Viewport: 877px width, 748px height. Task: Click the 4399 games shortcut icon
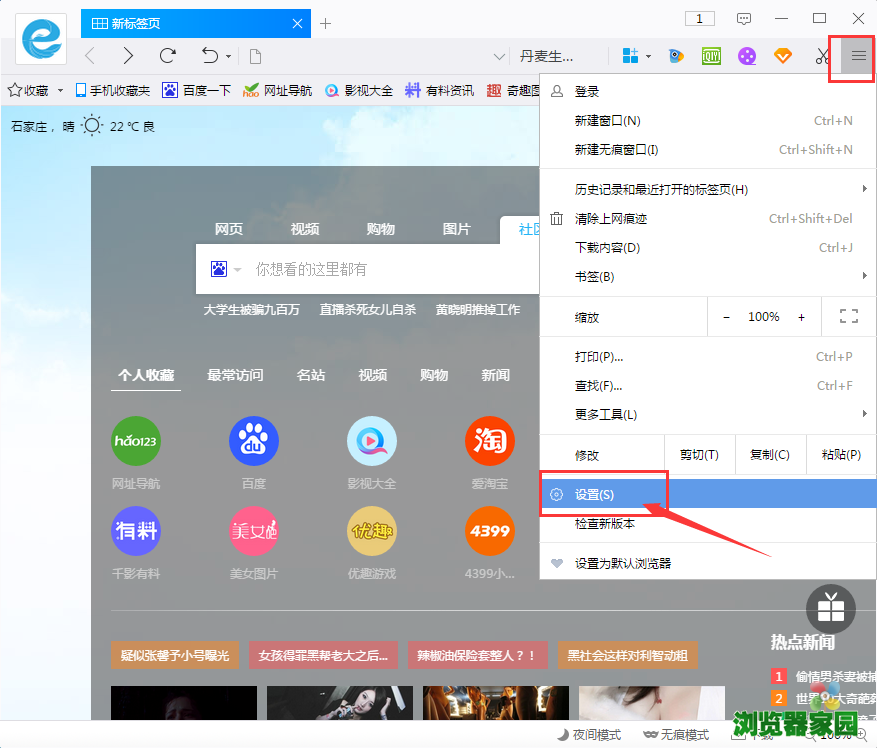[489, 530]
